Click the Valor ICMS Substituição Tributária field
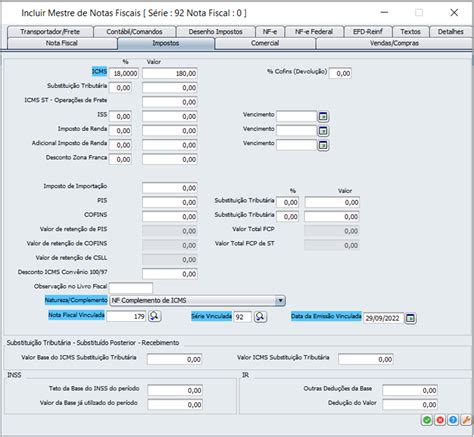474x437 pixels. (366, 359)
